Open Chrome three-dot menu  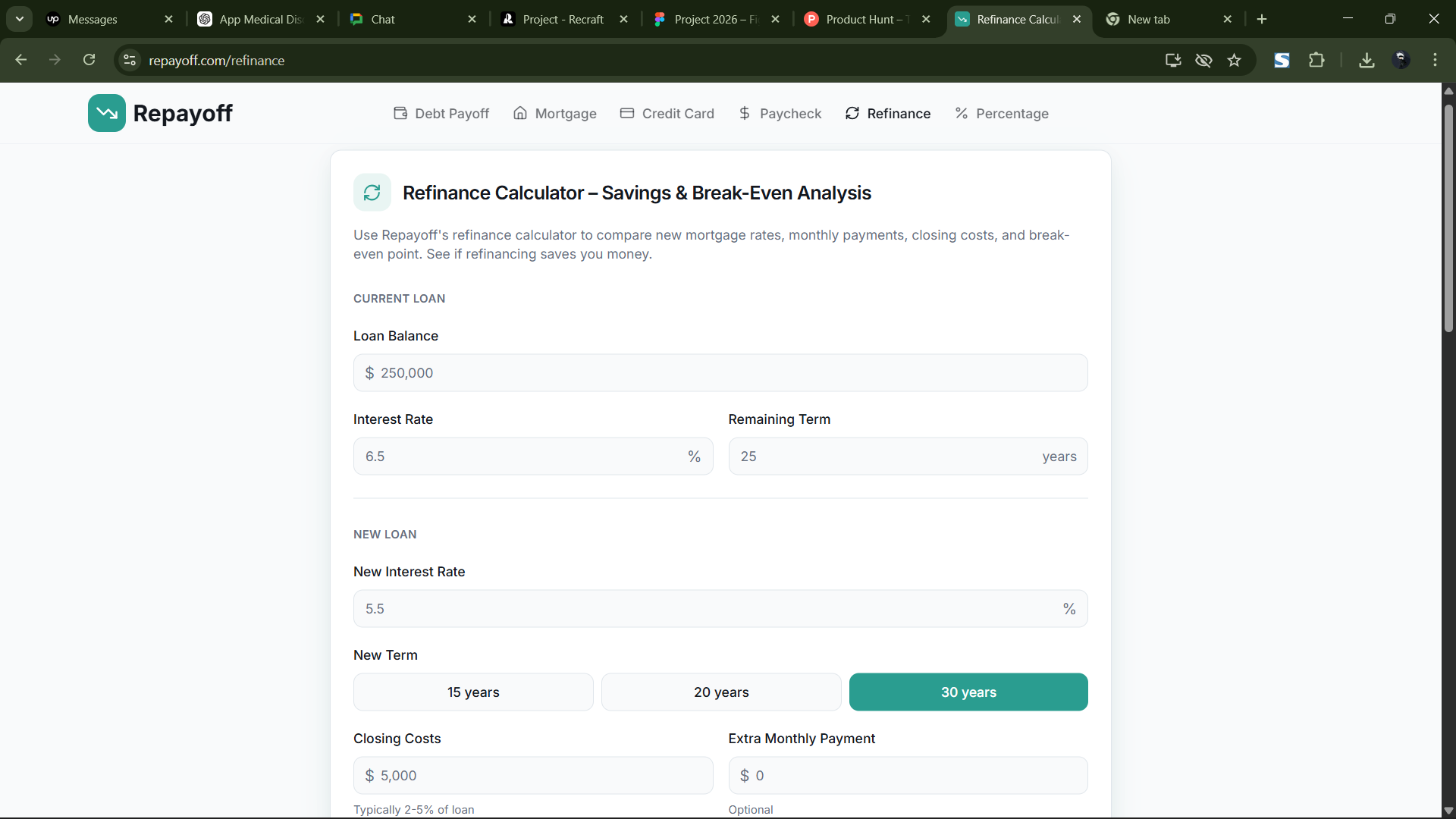[1435, 60]
